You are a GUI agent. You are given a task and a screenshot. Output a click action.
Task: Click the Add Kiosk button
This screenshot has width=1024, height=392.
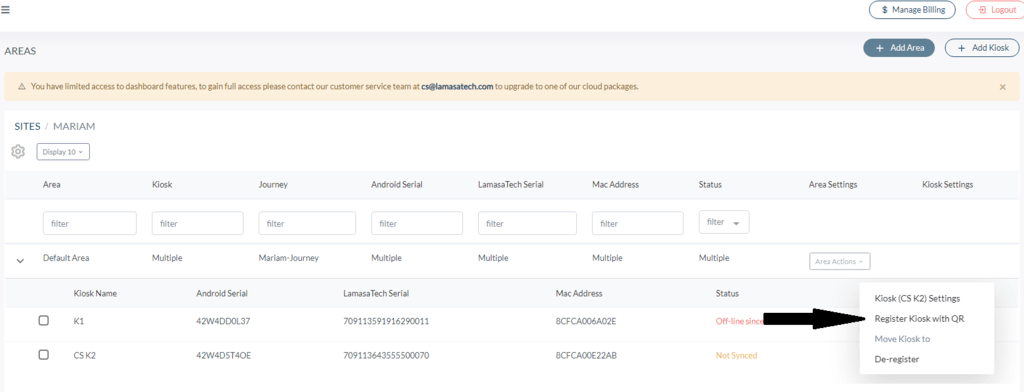coord(982,48)
